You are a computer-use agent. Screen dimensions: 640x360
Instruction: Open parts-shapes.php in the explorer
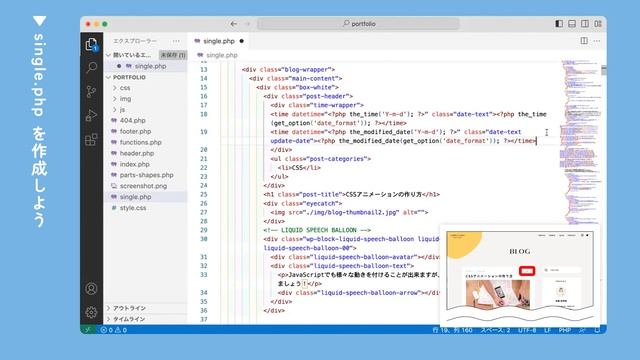pyautogui.click(x=146, y=175)
